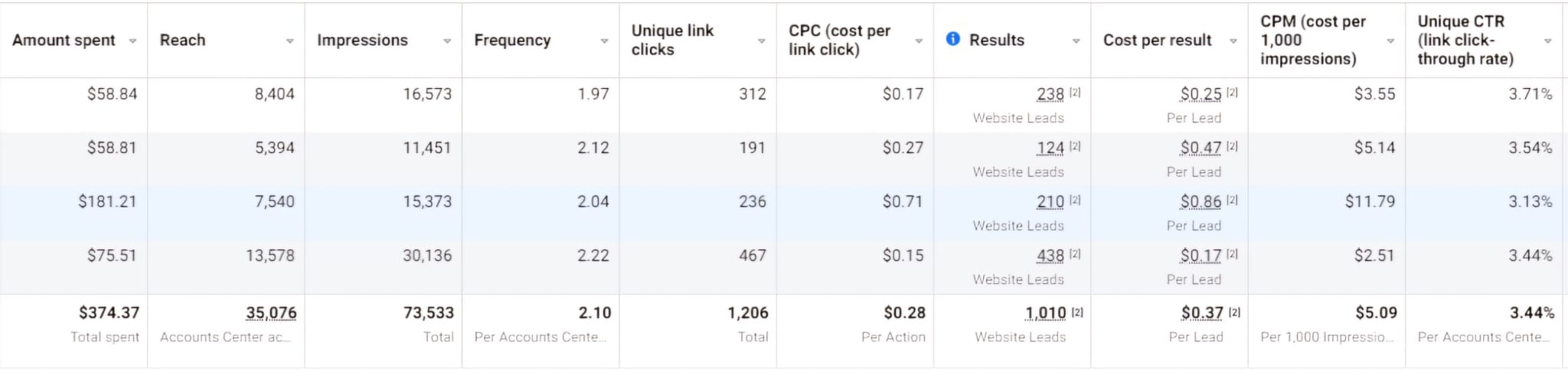
Task: Open the Cost per result dropdown arrow
Action: click(x=1233, y=41)
